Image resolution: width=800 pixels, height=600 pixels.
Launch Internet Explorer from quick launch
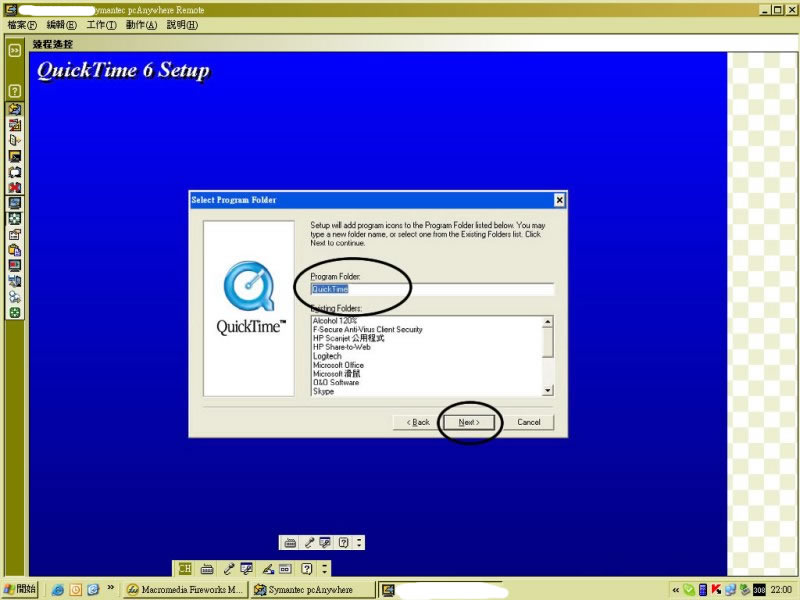[58, 590]
